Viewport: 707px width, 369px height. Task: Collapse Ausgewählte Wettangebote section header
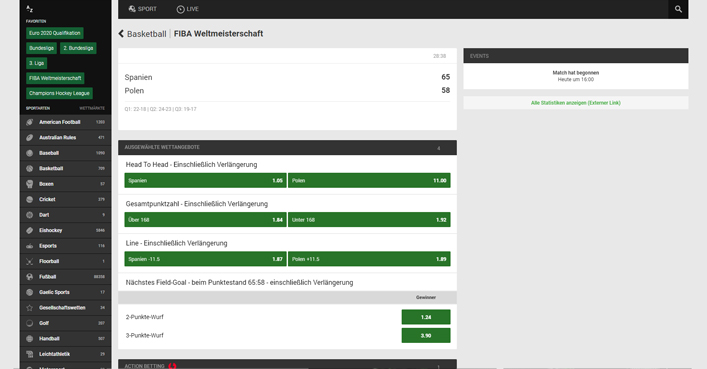(287, 148)
